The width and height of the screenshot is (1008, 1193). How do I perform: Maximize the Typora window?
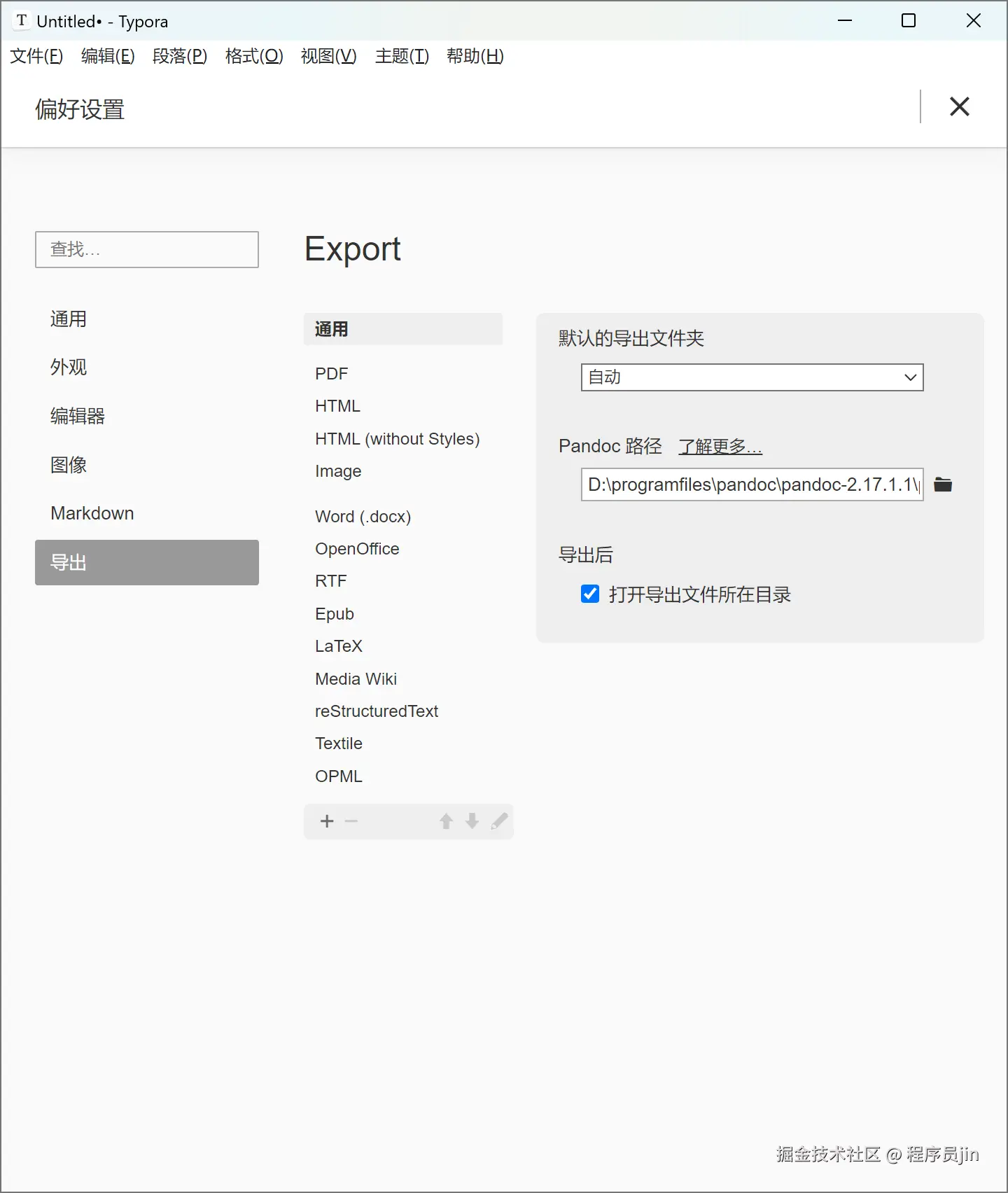click(909, 20)
